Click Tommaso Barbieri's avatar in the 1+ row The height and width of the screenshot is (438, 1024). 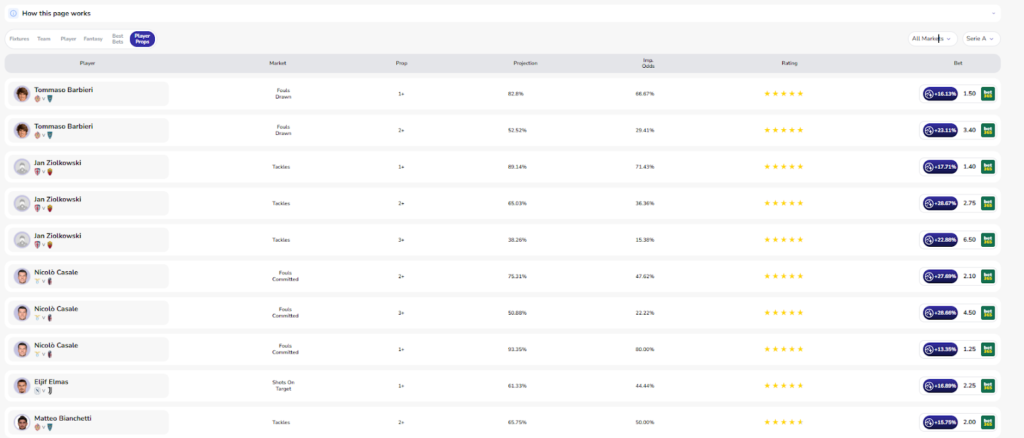pos(22,94)
